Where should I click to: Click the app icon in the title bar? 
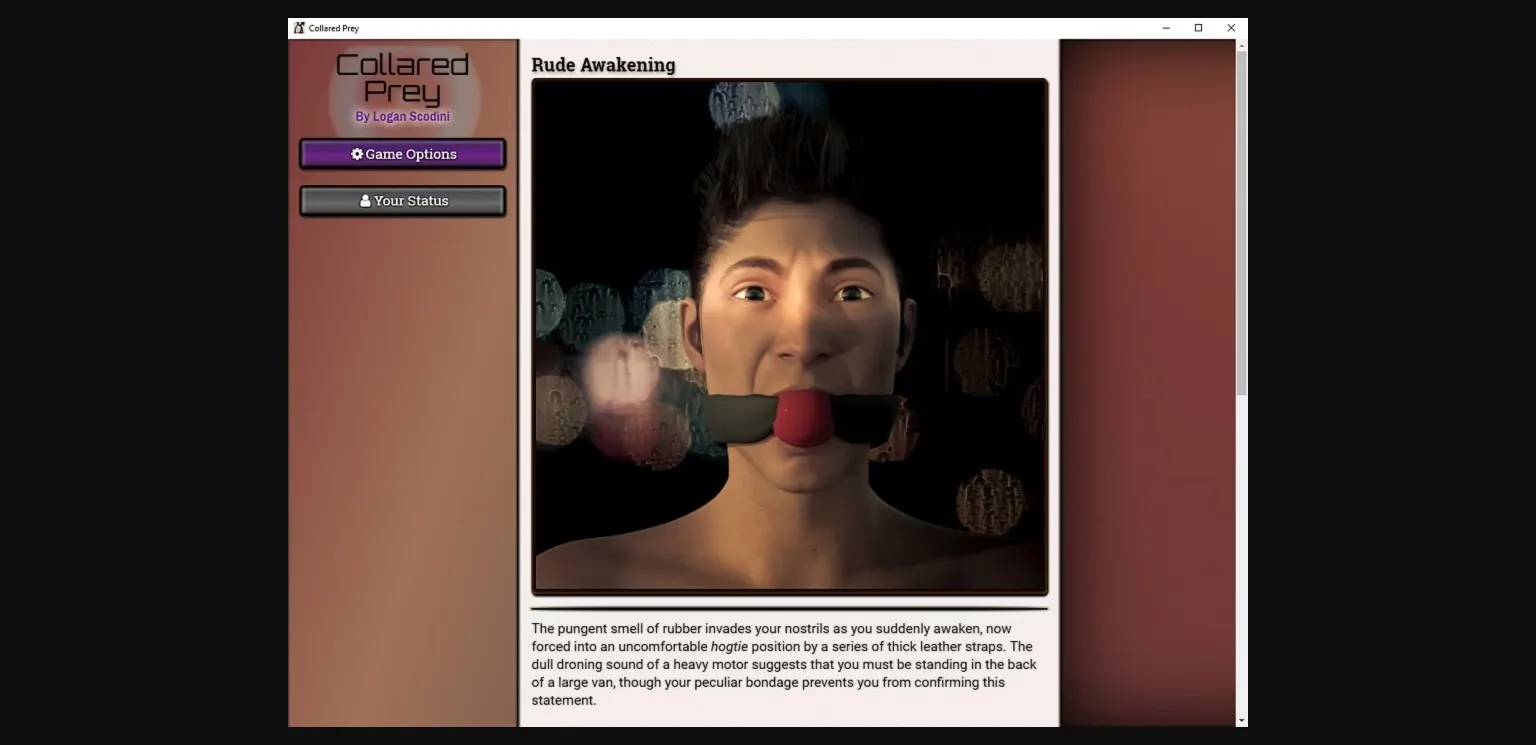click(x=298, y=28)
